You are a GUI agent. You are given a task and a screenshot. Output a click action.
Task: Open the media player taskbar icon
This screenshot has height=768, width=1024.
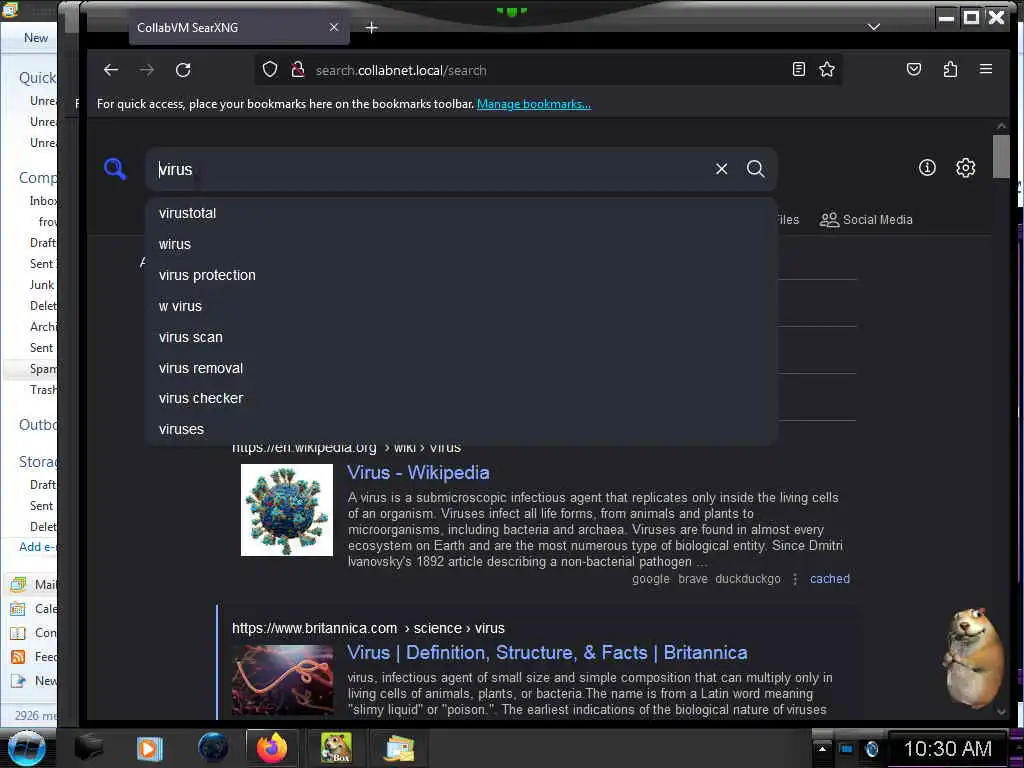(149, 748)
